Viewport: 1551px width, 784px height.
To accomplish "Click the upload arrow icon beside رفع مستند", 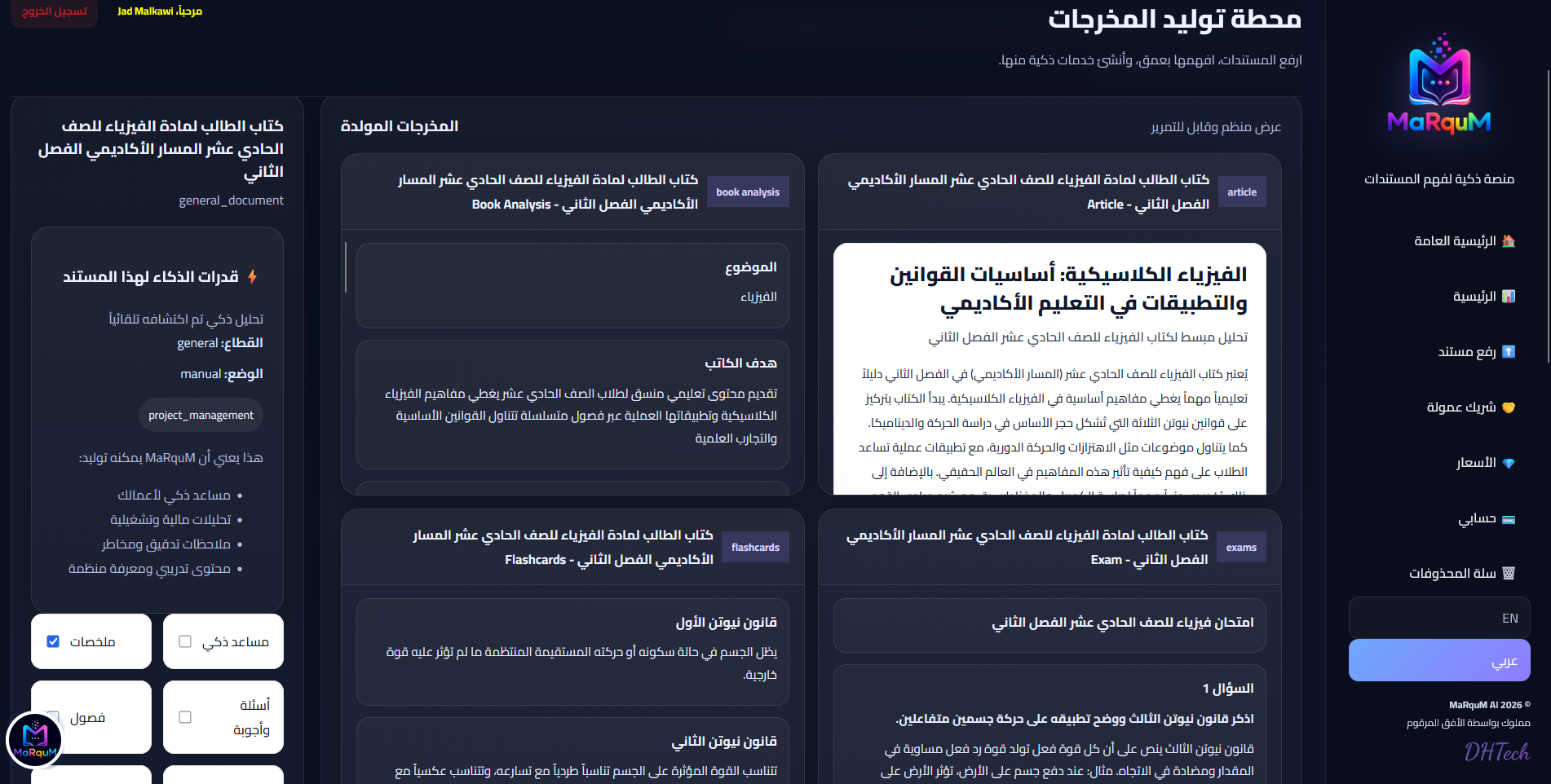I will click(1509, 352).
